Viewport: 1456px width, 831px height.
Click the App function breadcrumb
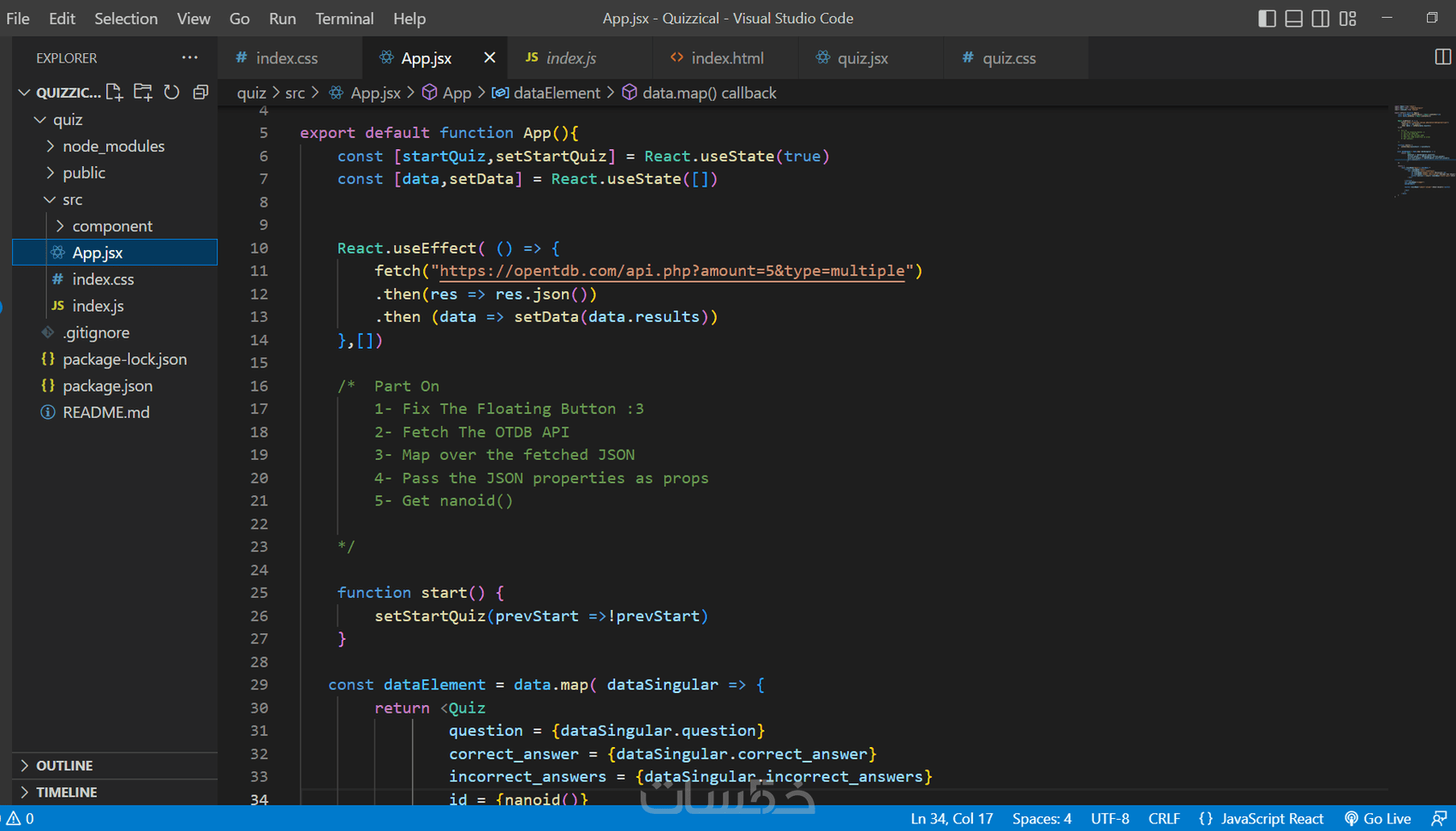pyautogui.click(x=447, y=93)
